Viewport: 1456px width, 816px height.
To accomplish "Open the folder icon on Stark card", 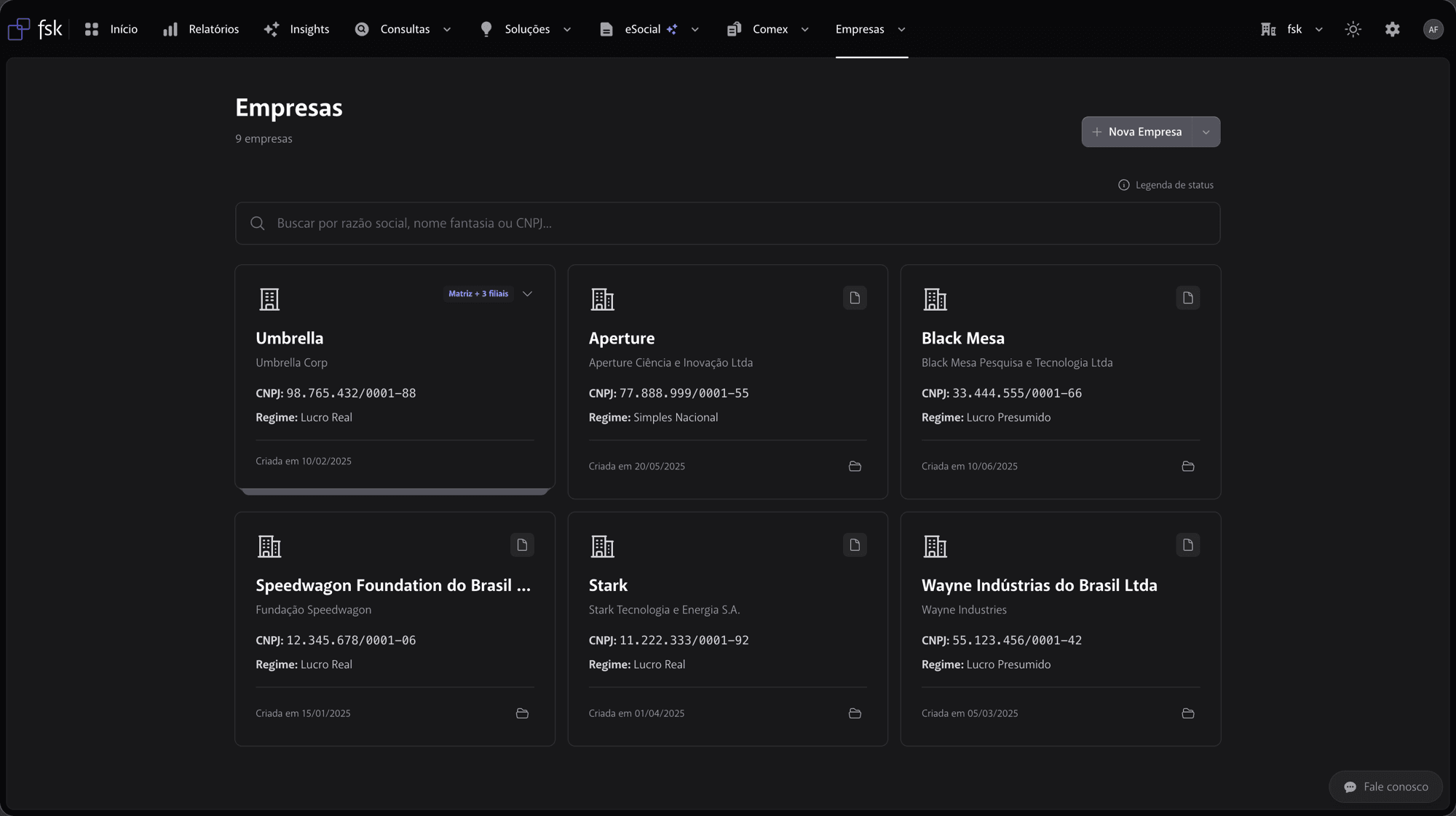I will (x=855, y=713).
